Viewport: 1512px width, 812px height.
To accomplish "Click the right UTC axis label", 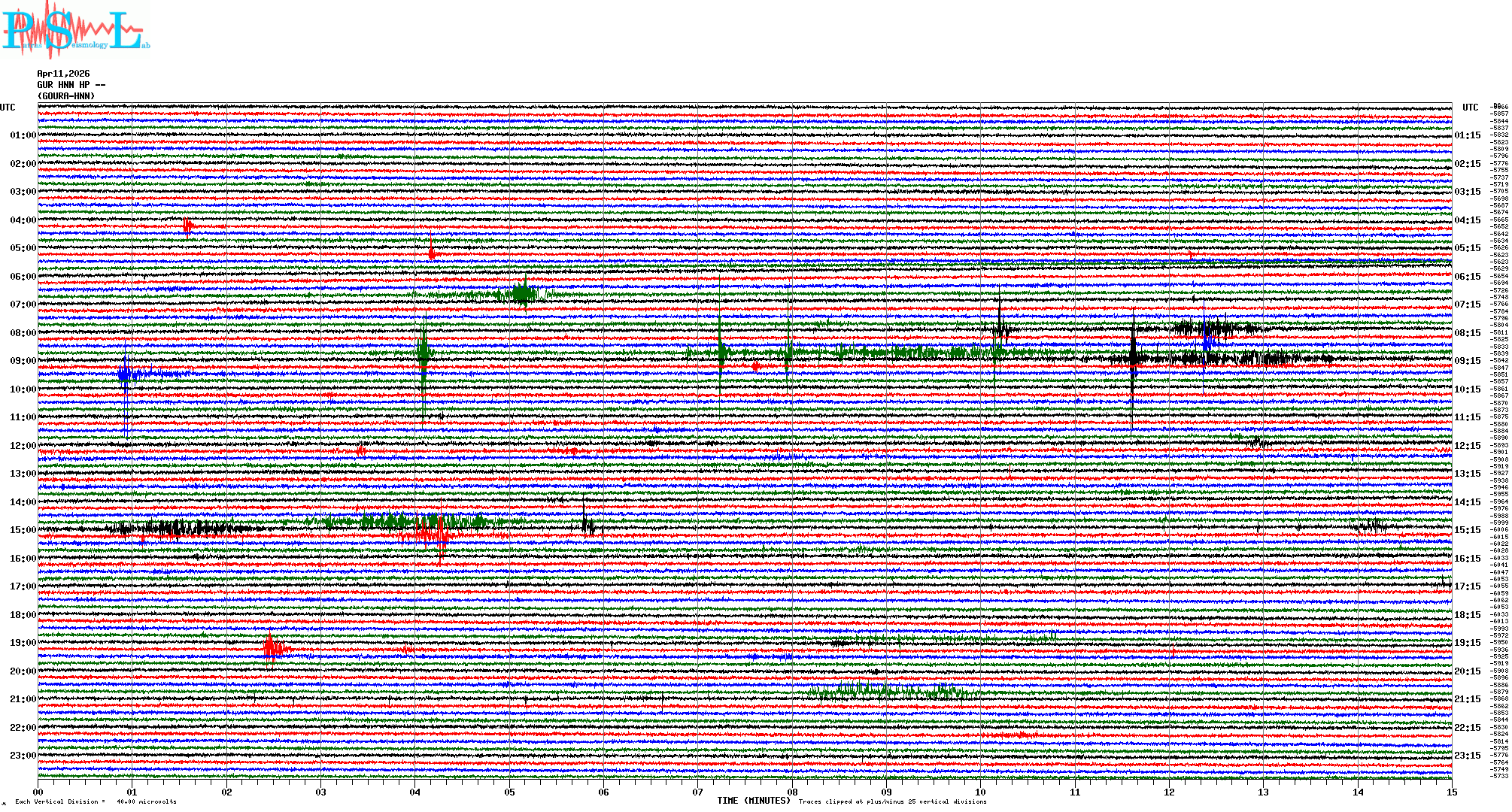I will point(1470,108).
